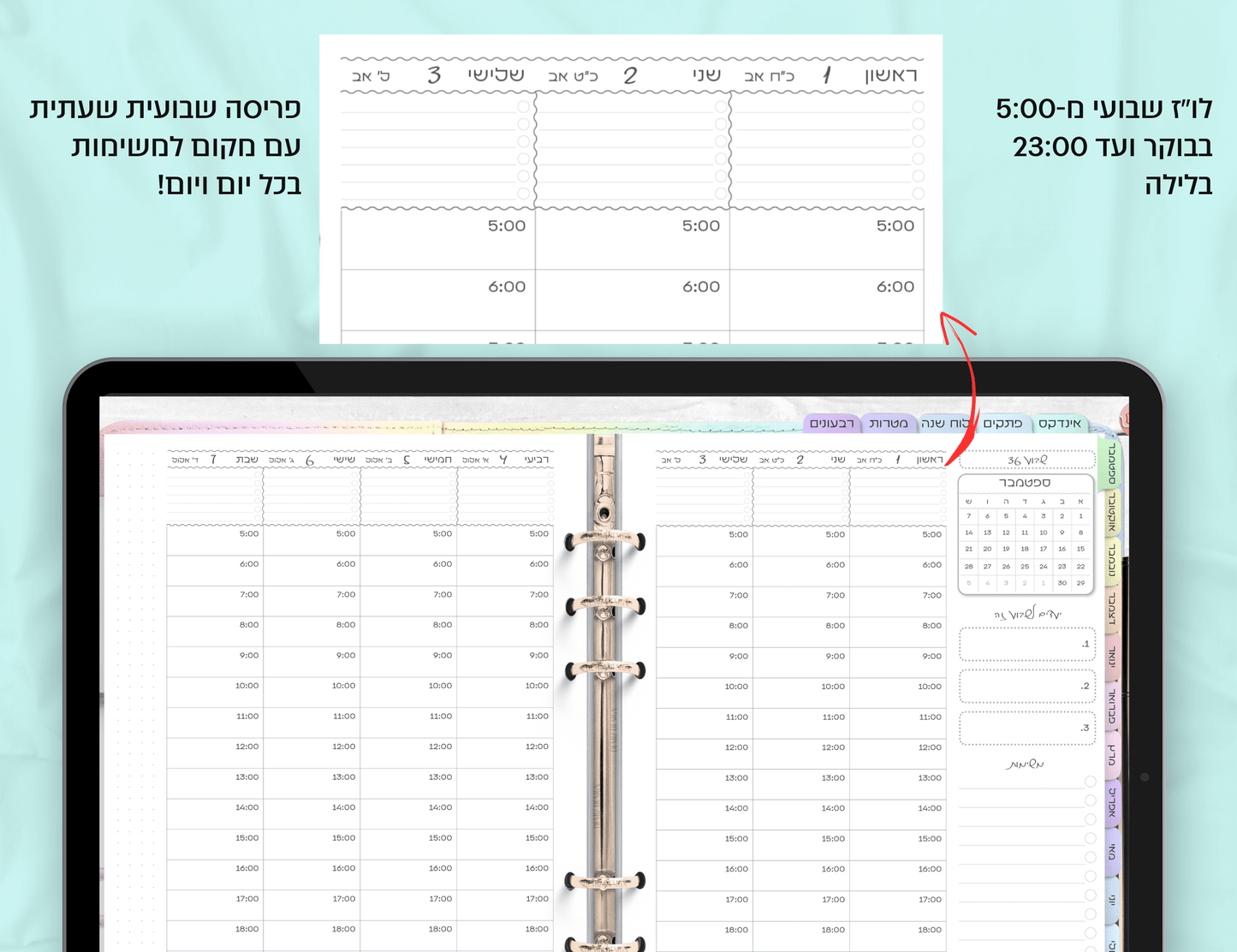The width and height of the screenshot is (1237, 952).
Task: Check the third circle under משימות
Action: [x=1090, y=819]
